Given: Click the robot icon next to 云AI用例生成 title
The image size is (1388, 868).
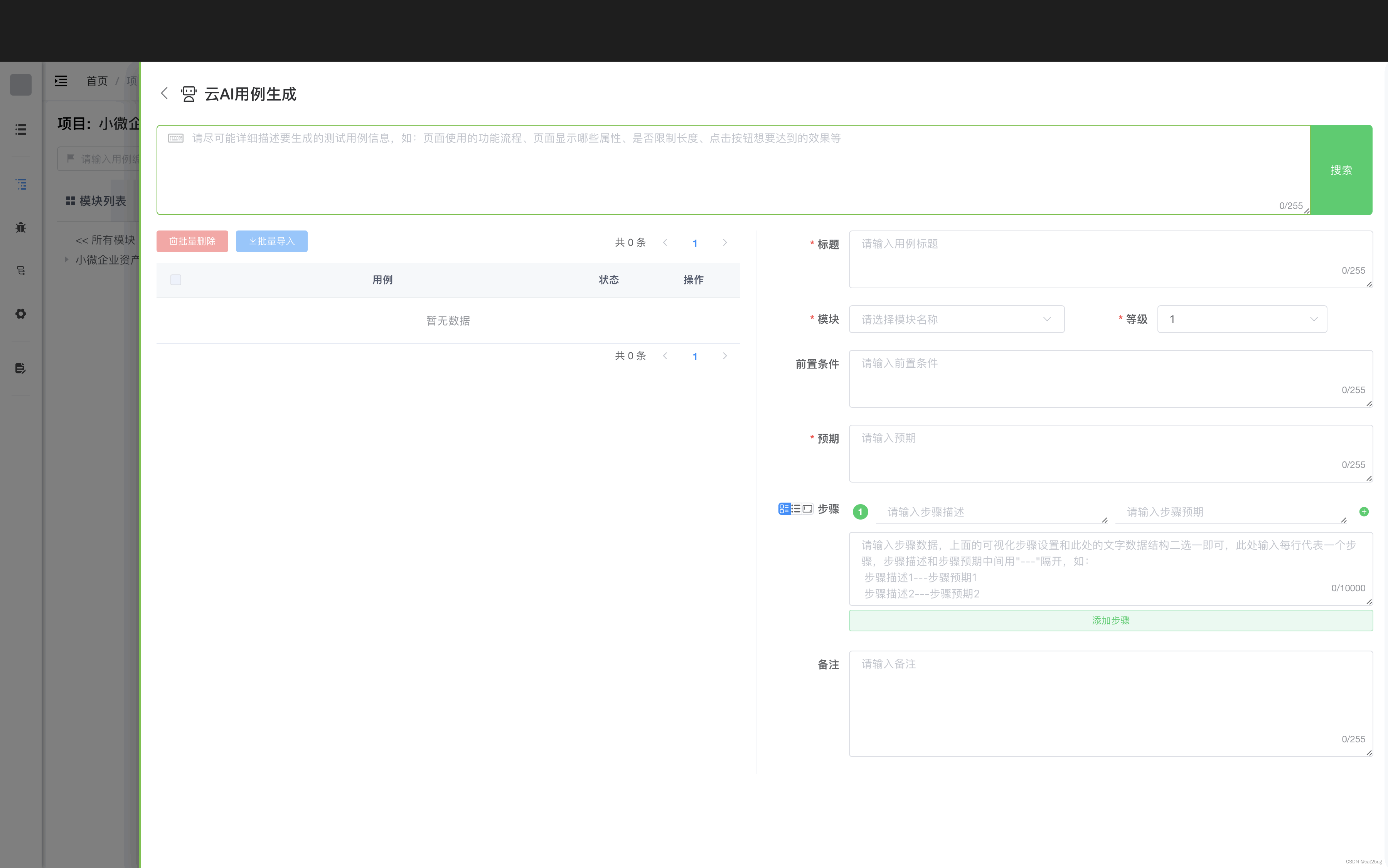Looking at the screenshot, I should (189, 94).
